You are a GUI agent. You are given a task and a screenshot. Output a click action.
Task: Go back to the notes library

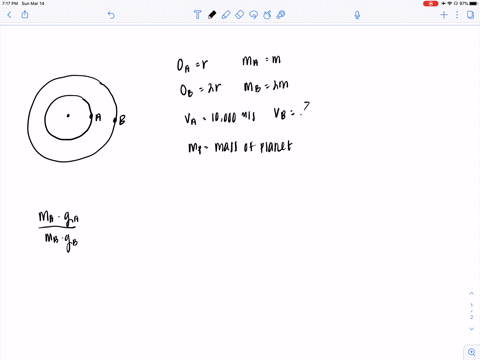[x=9, y=15]
